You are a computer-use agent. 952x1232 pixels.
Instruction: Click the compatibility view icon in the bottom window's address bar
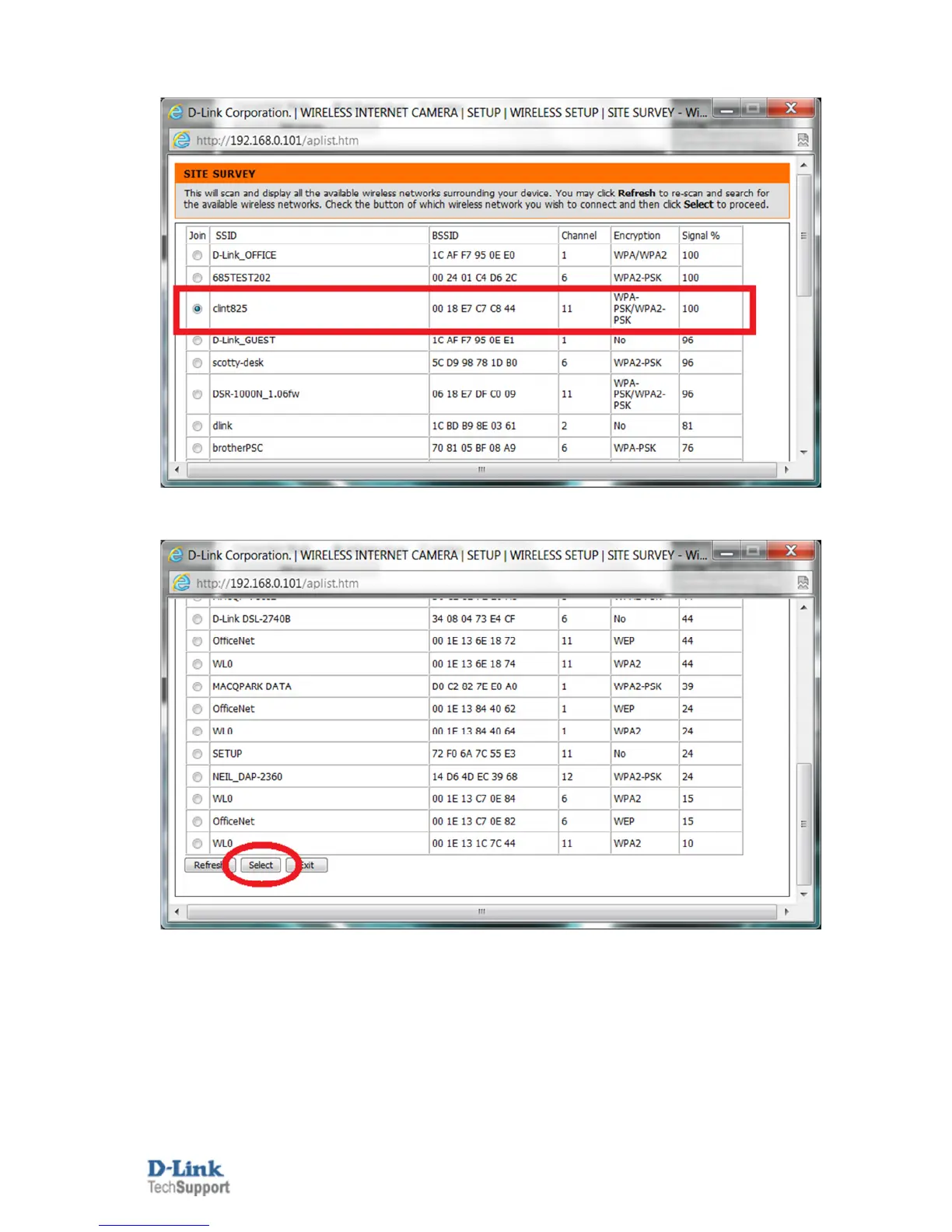803,583
